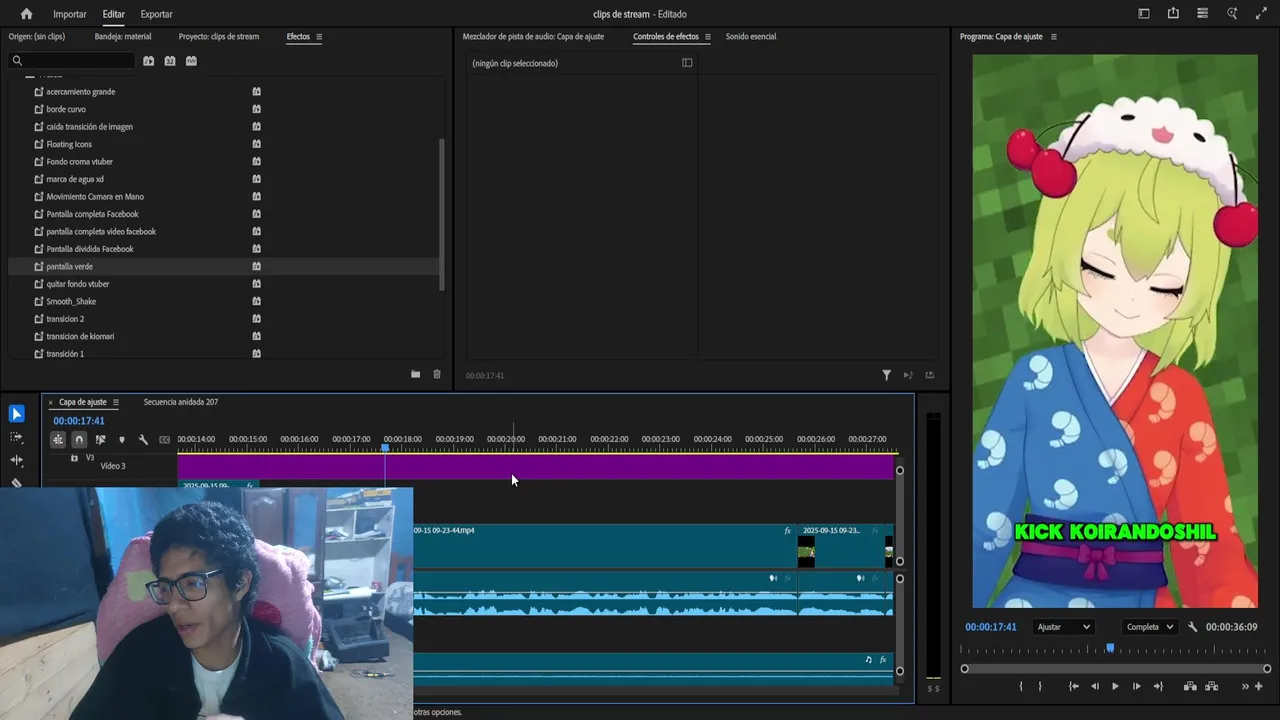
Task: Open Program Monitor settings wrench
Action: (x=1193, y=627)
